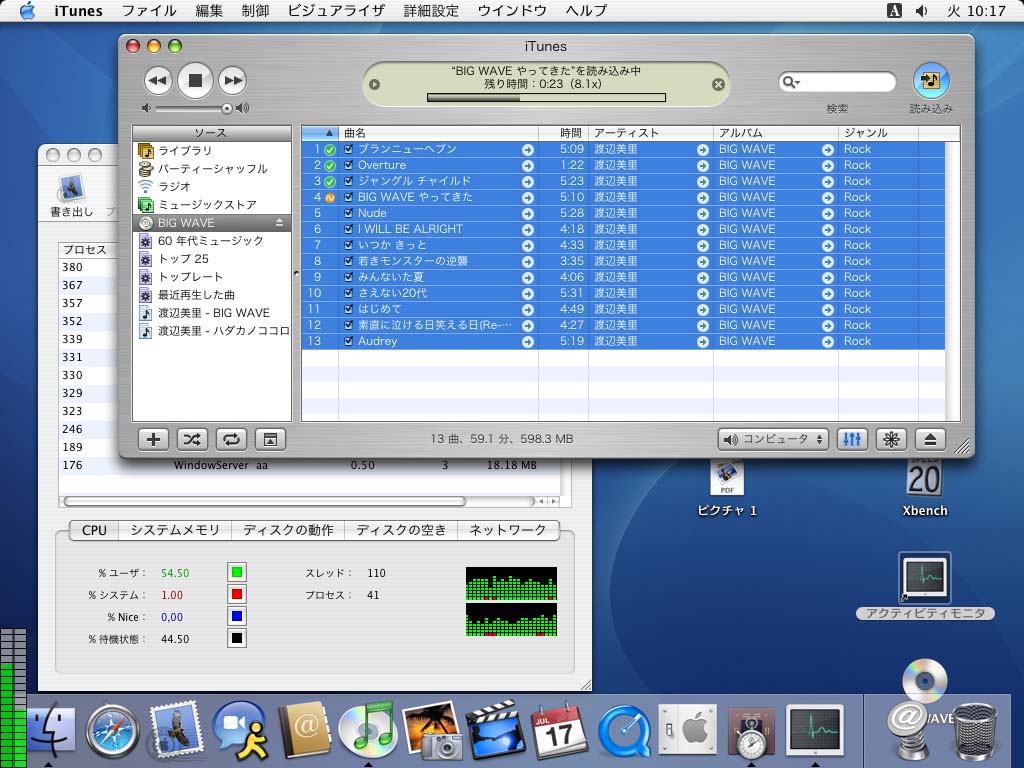Toggle the repeat button
This screenshot has height=768, width=1024.
pyautogui.click(x=231, y=440)
